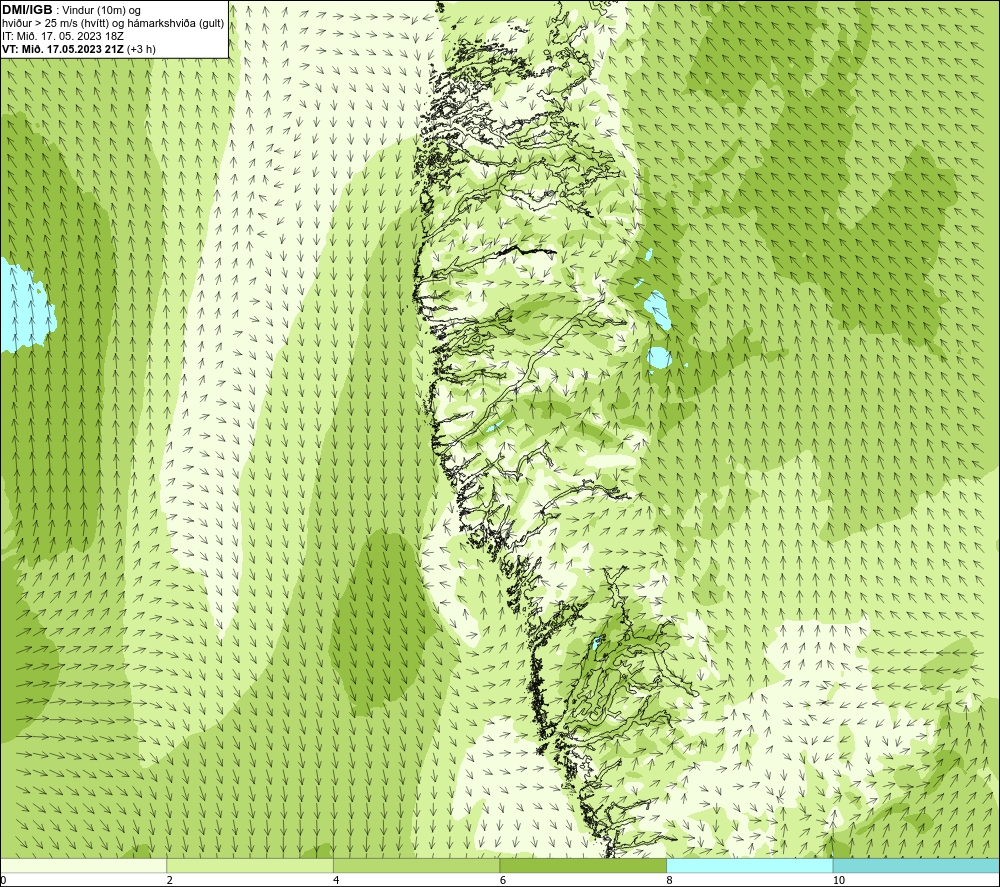This screenshot has height=887, width=1000.
Task: Click the 4–6 m/s green legend swatch
Action: tap(416, 865)
